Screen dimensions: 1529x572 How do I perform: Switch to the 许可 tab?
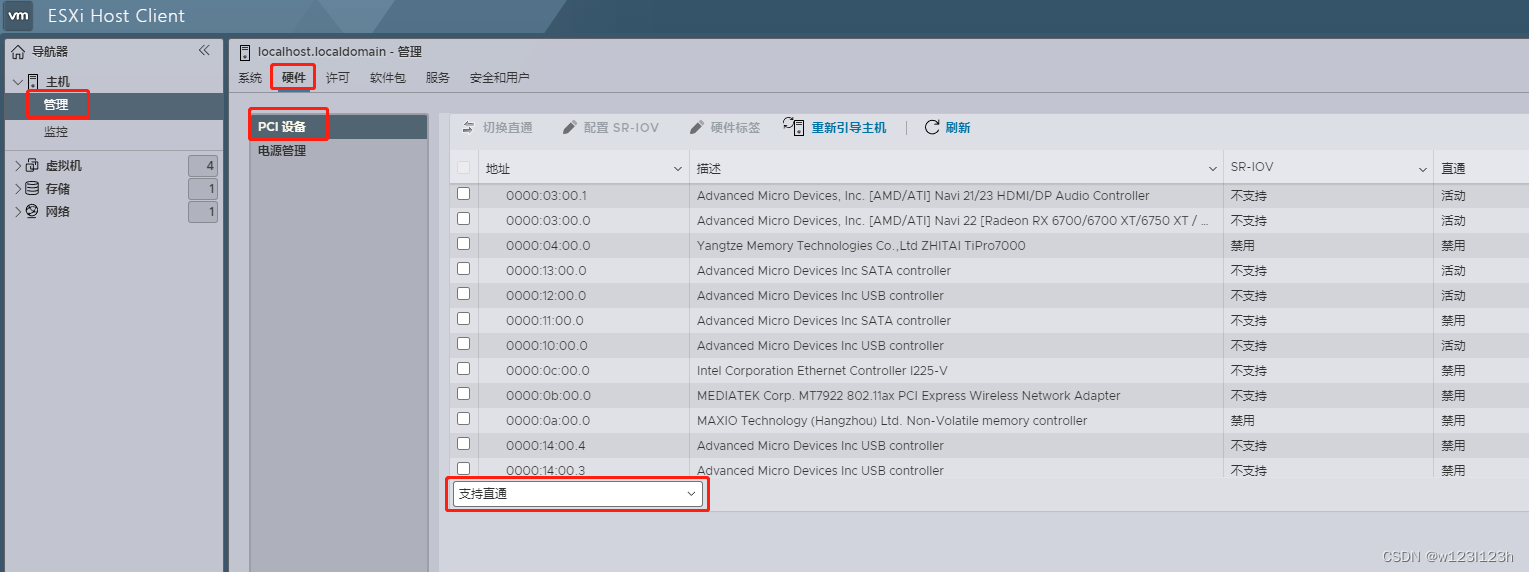[338, 78]
